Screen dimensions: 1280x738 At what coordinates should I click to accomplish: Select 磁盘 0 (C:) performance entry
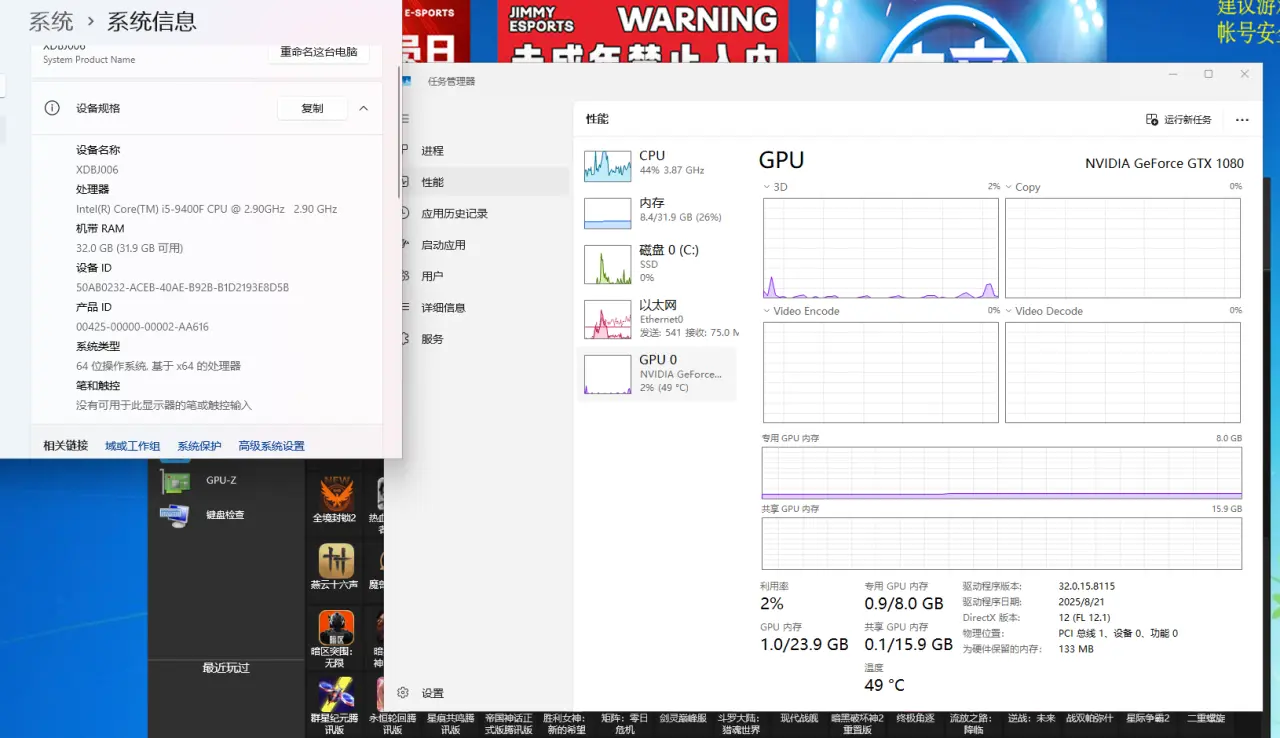point(607,264)
